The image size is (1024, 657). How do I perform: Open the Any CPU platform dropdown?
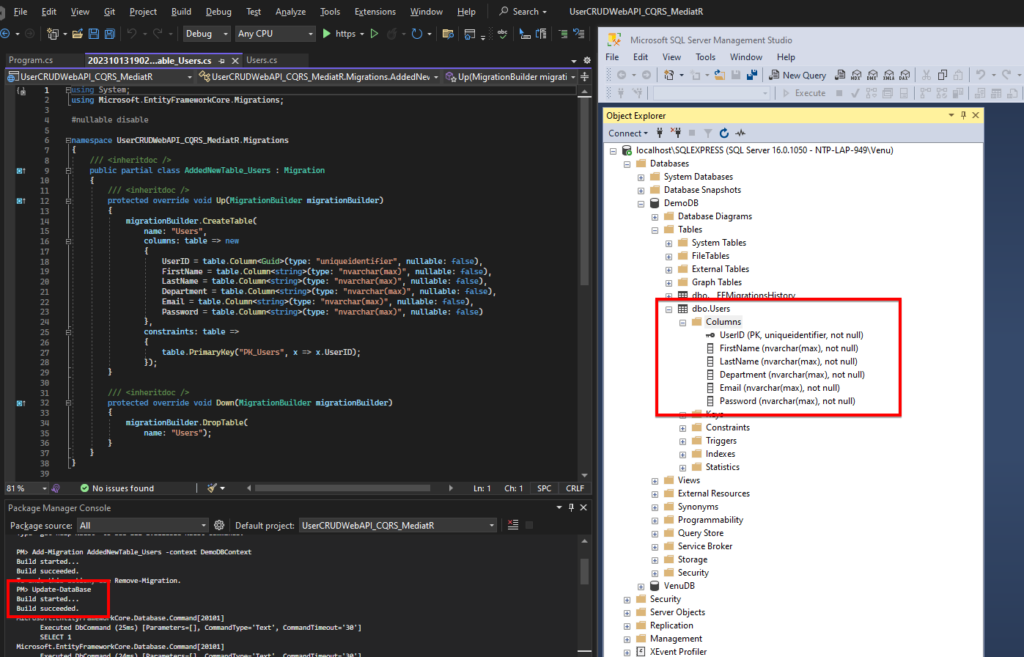275,33
